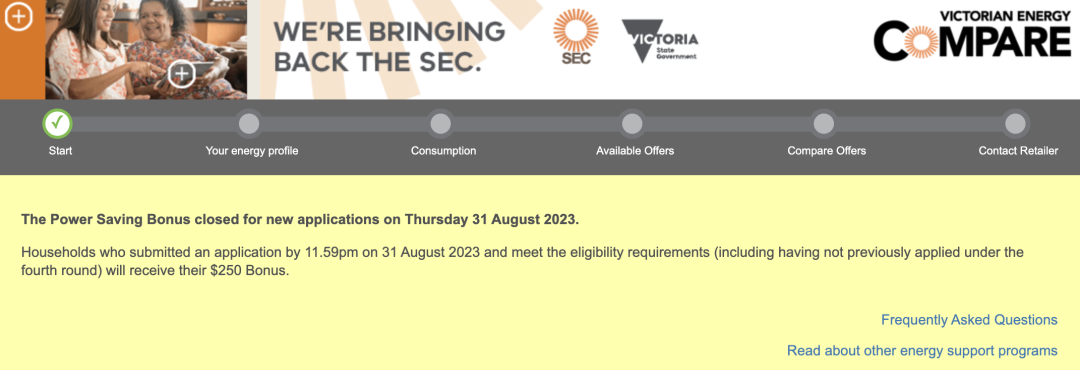Screen dimensions: 1080x370
Task: Click the plus icon on banner photo
Action: pyautogui.click(x=182, y=74)
